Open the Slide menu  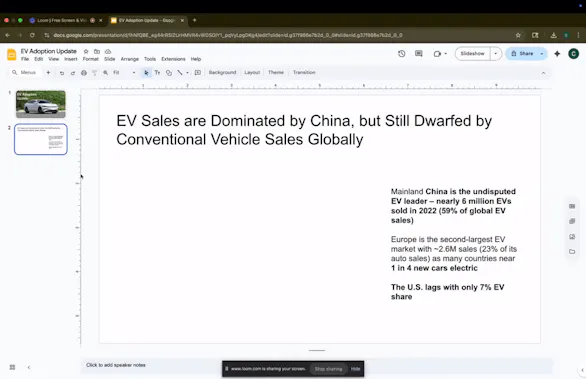(110, 59)
